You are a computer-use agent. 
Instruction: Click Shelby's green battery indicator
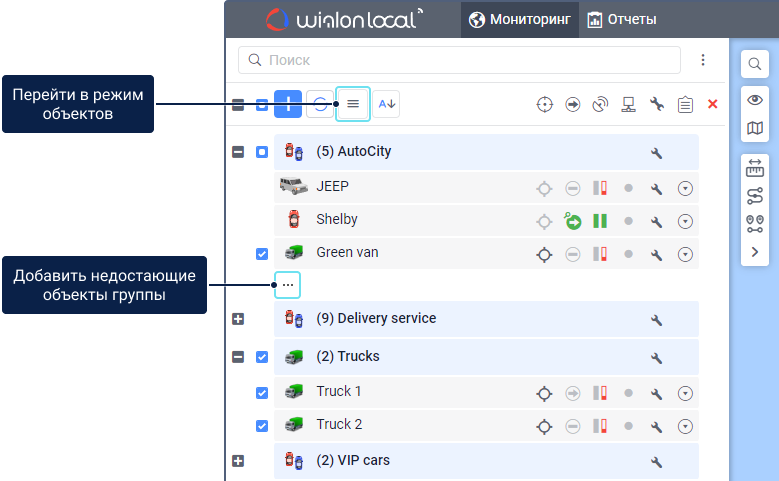point(600,221)
